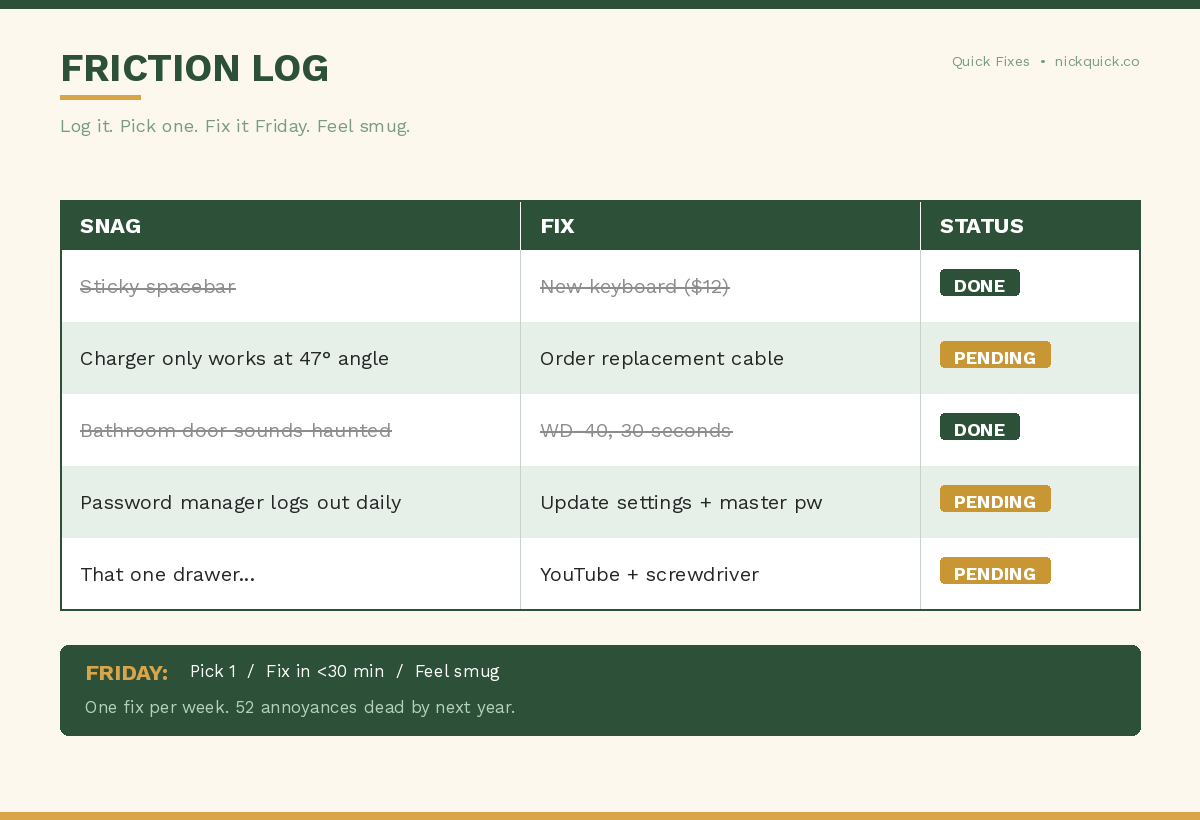Open the nickquick.co link
The height and width of the screenshot is (820, 1200).
(1097, 61)
